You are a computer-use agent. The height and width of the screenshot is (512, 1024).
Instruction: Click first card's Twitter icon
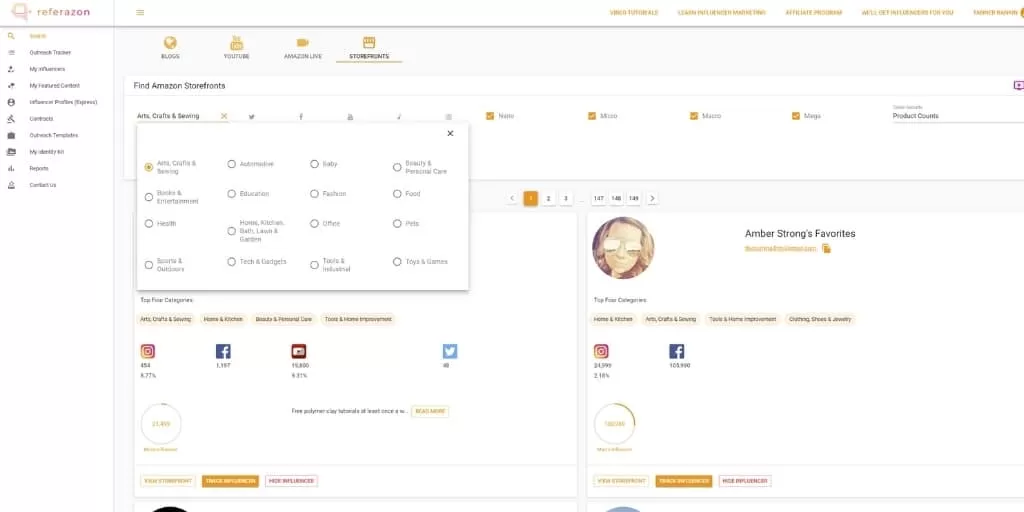450,351
